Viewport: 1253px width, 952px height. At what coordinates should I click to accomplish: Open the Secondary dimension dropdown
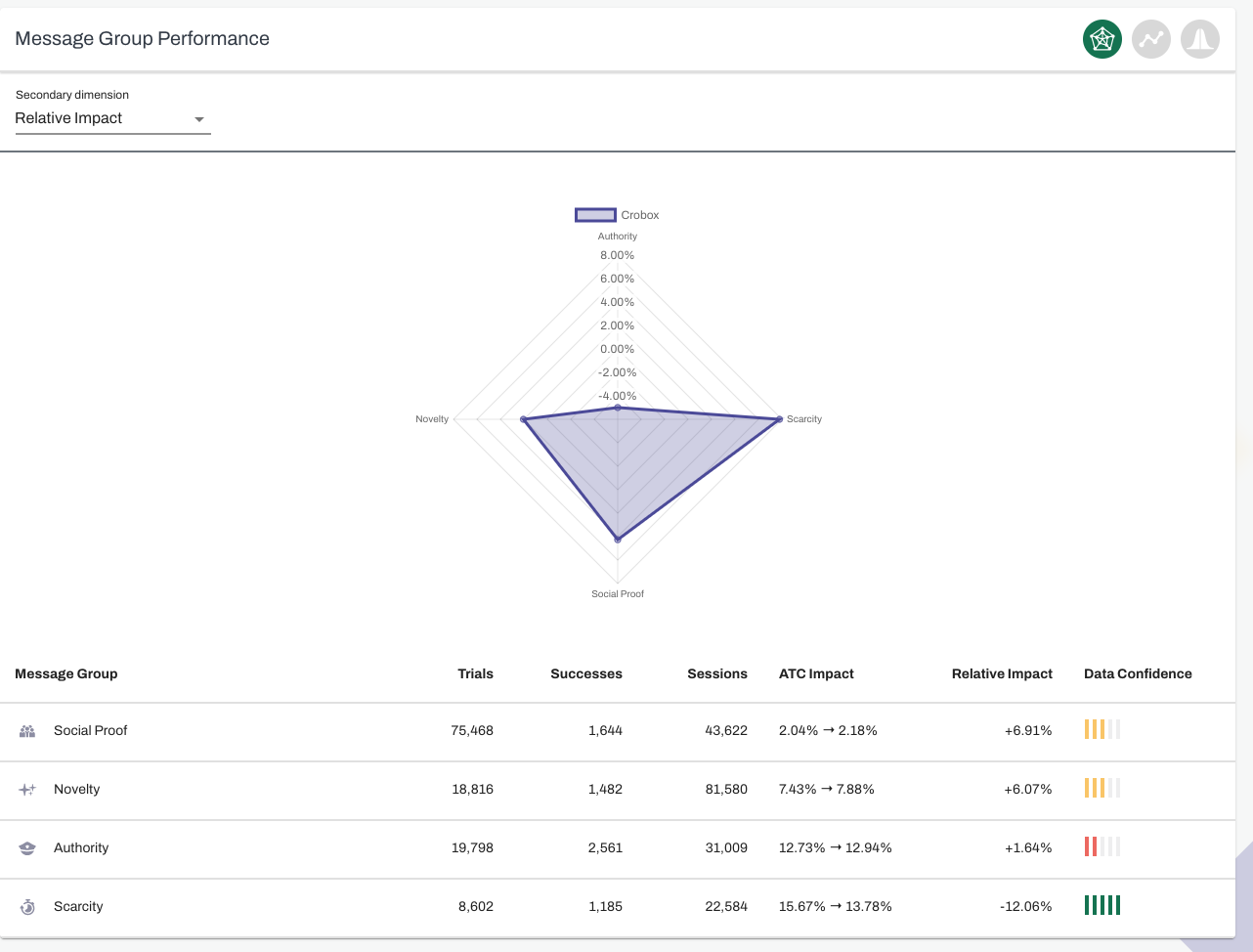pyautogui.click(x=112, y=118)
